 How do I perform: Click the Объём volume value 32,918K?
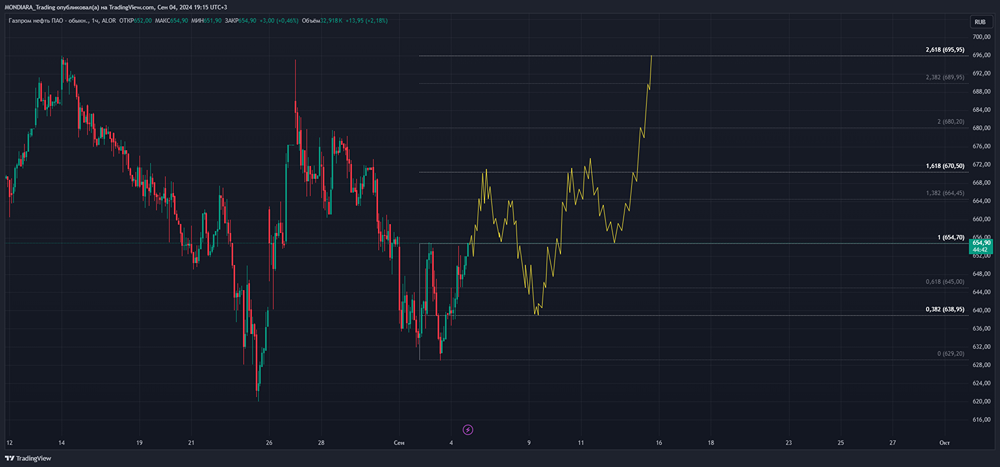tap(332, 20)
